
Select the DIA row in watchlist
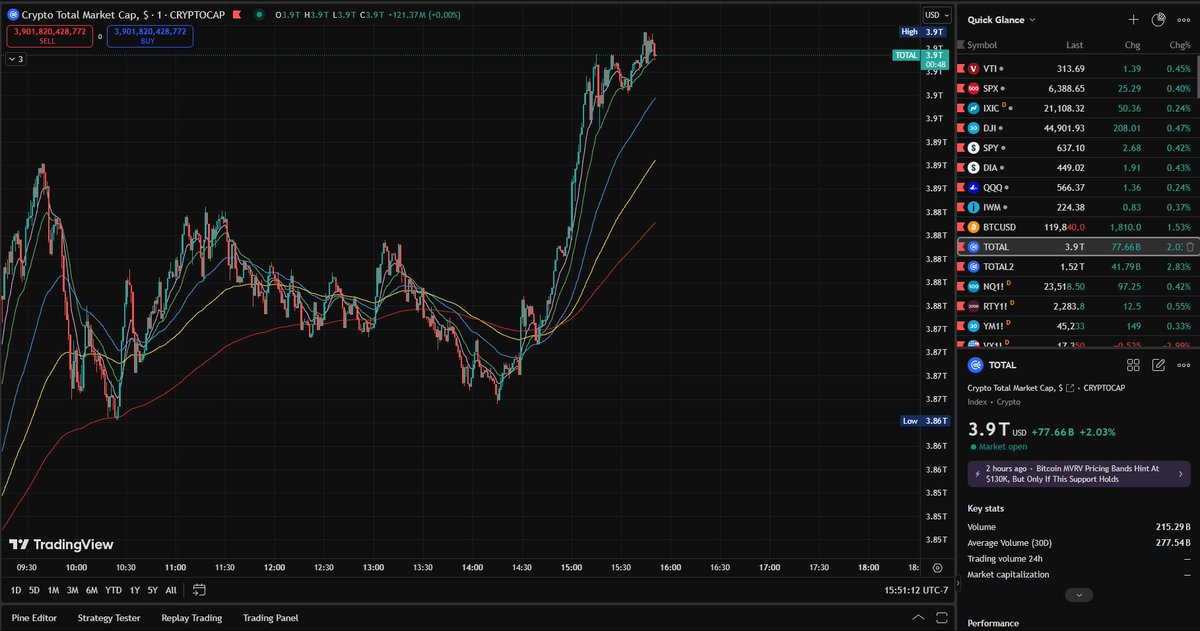click(1078, 167)
